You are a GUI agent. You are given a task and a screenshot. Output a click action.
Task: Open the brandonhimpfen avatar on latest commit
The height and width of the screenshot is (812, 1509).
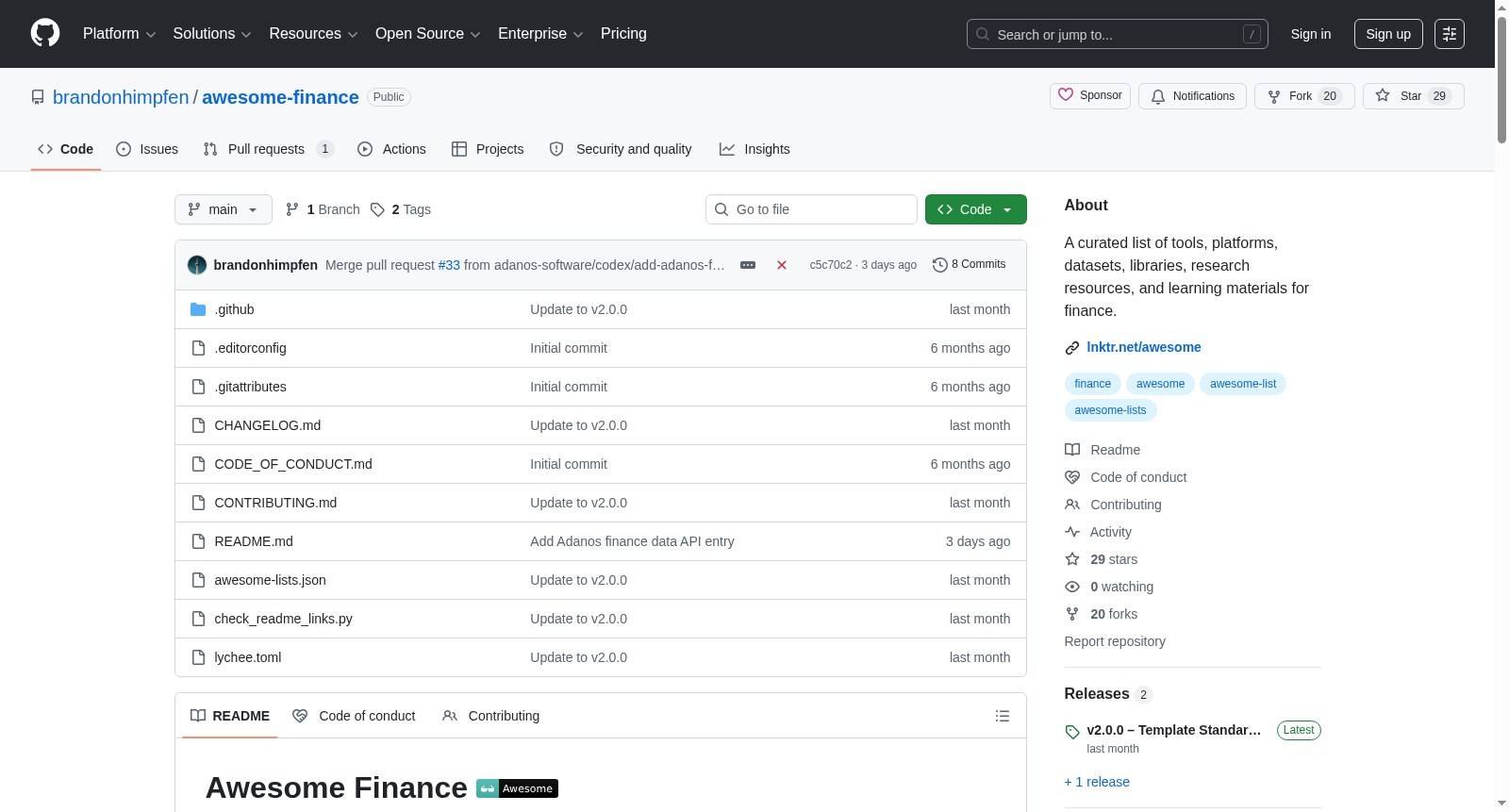[x=197, y=265]
